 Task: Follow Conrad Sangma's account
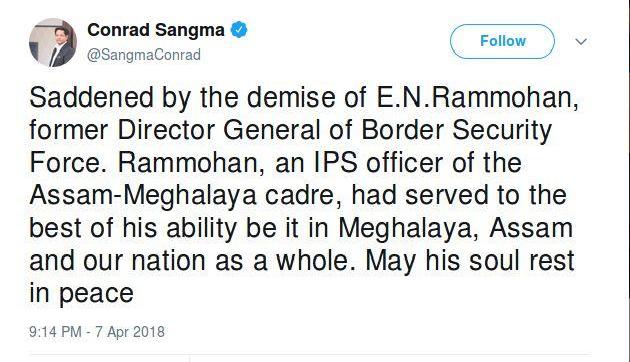click(502, 41)
